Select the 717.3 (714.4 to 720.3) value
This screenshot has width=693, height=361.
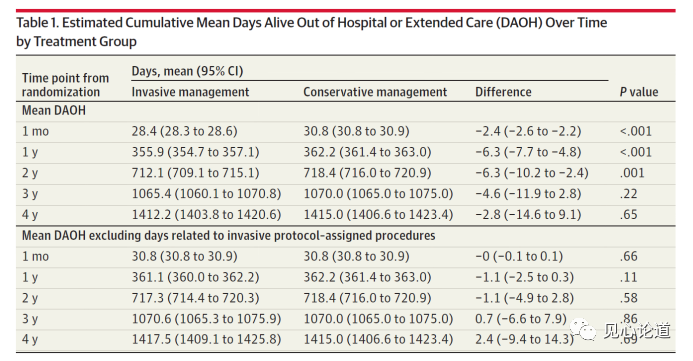[195, 298]
